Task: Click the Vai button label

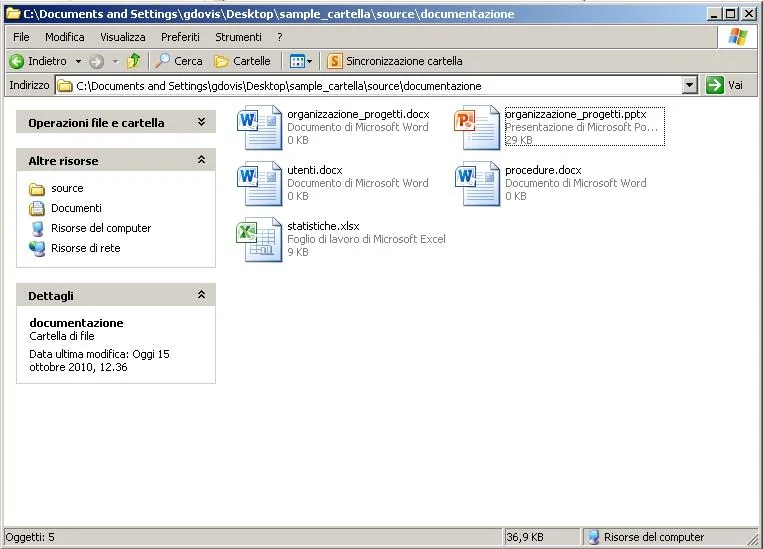Action: [736, 86]
